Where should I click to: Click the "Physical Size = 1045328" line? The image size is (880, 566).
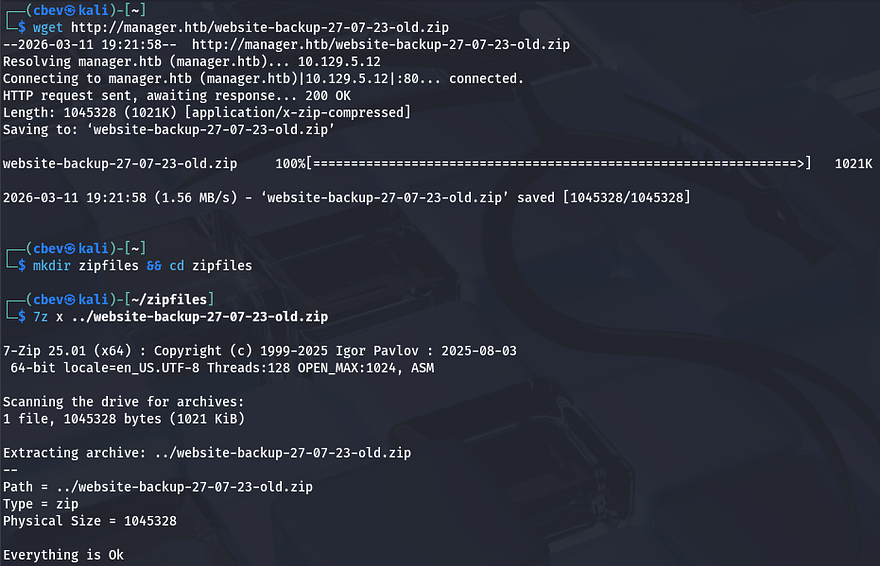click(90, 521)
